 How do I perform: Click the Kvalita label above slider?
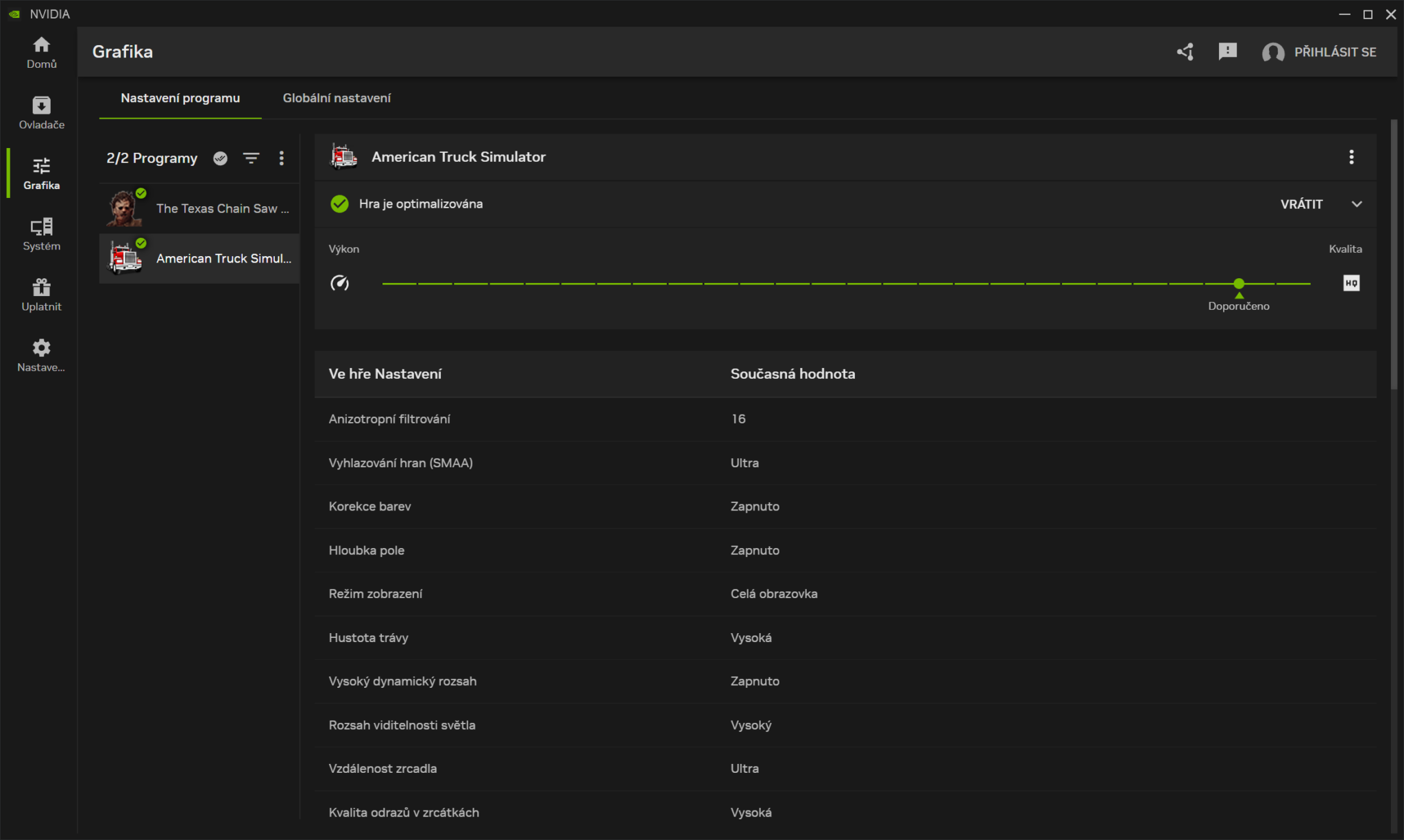(x=1345, y=249)
